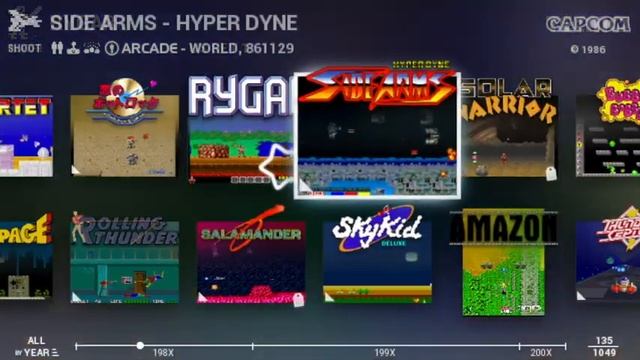The image size is (640, 360).
Task: Open the Rampage game thumbnail
Action: point(26,256)
